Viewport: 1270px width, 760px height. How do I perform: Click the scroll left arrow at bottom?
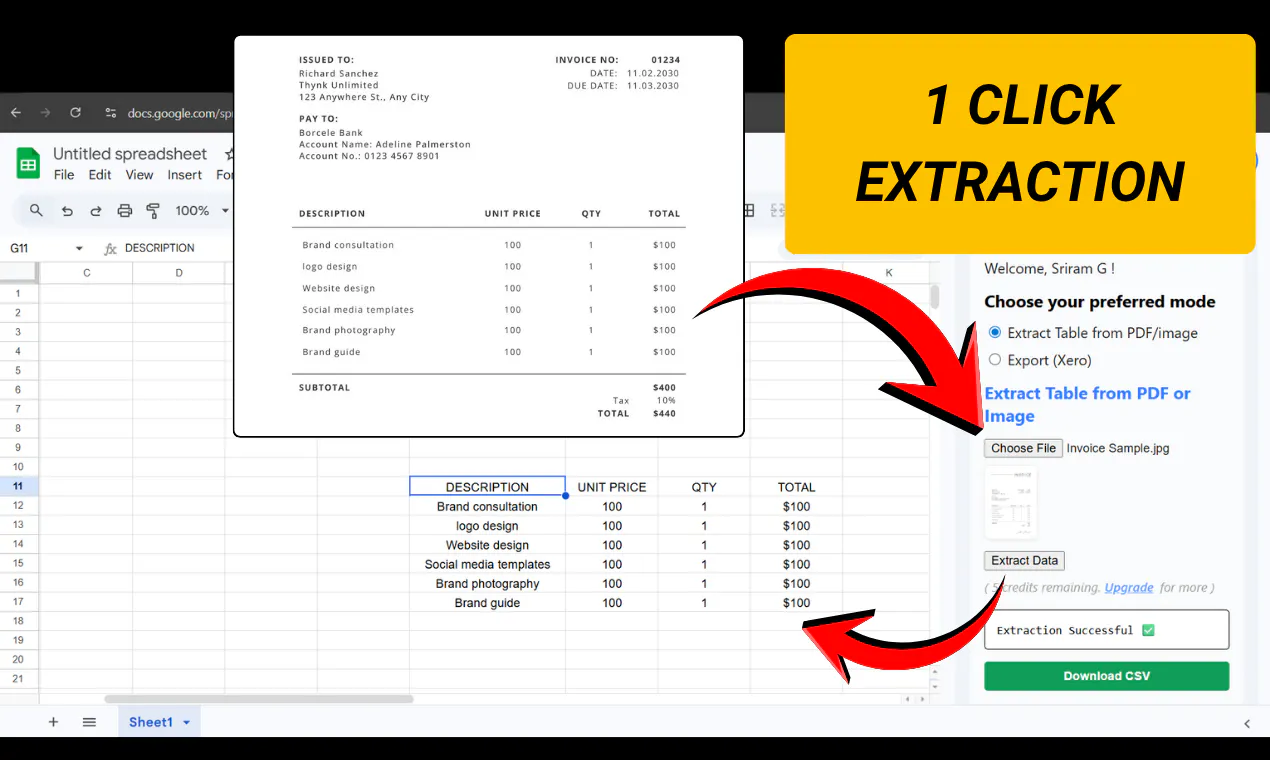coord(907,699)
